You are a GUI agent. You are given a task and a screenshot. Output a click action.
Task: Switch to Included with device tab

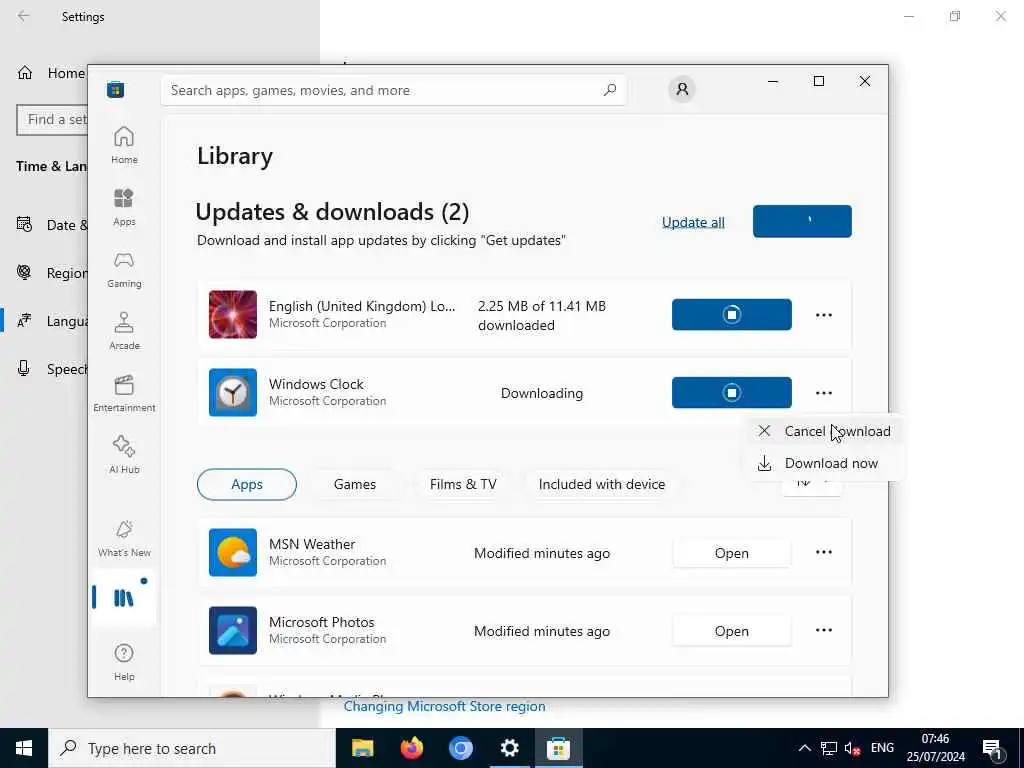tap(601, 485)
